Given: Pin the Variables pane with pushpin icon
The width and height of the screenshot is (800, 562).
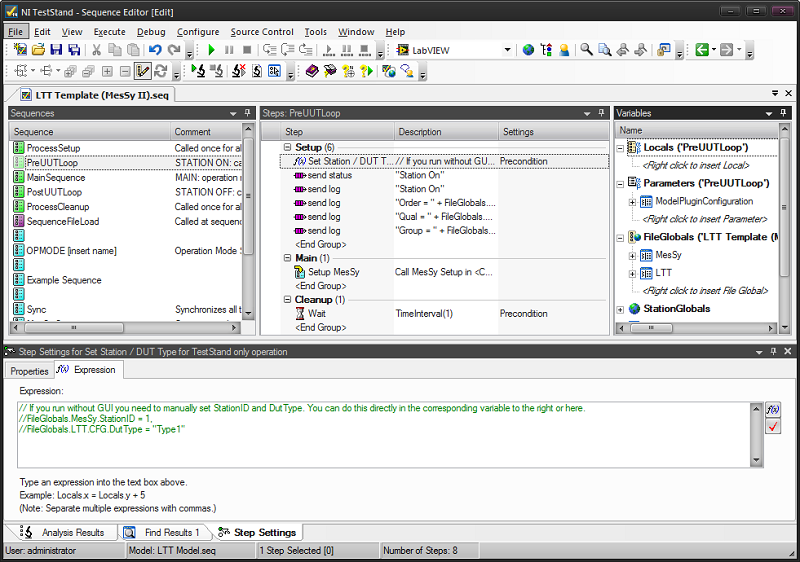Looking at the screenshot, I should (783, 113).
